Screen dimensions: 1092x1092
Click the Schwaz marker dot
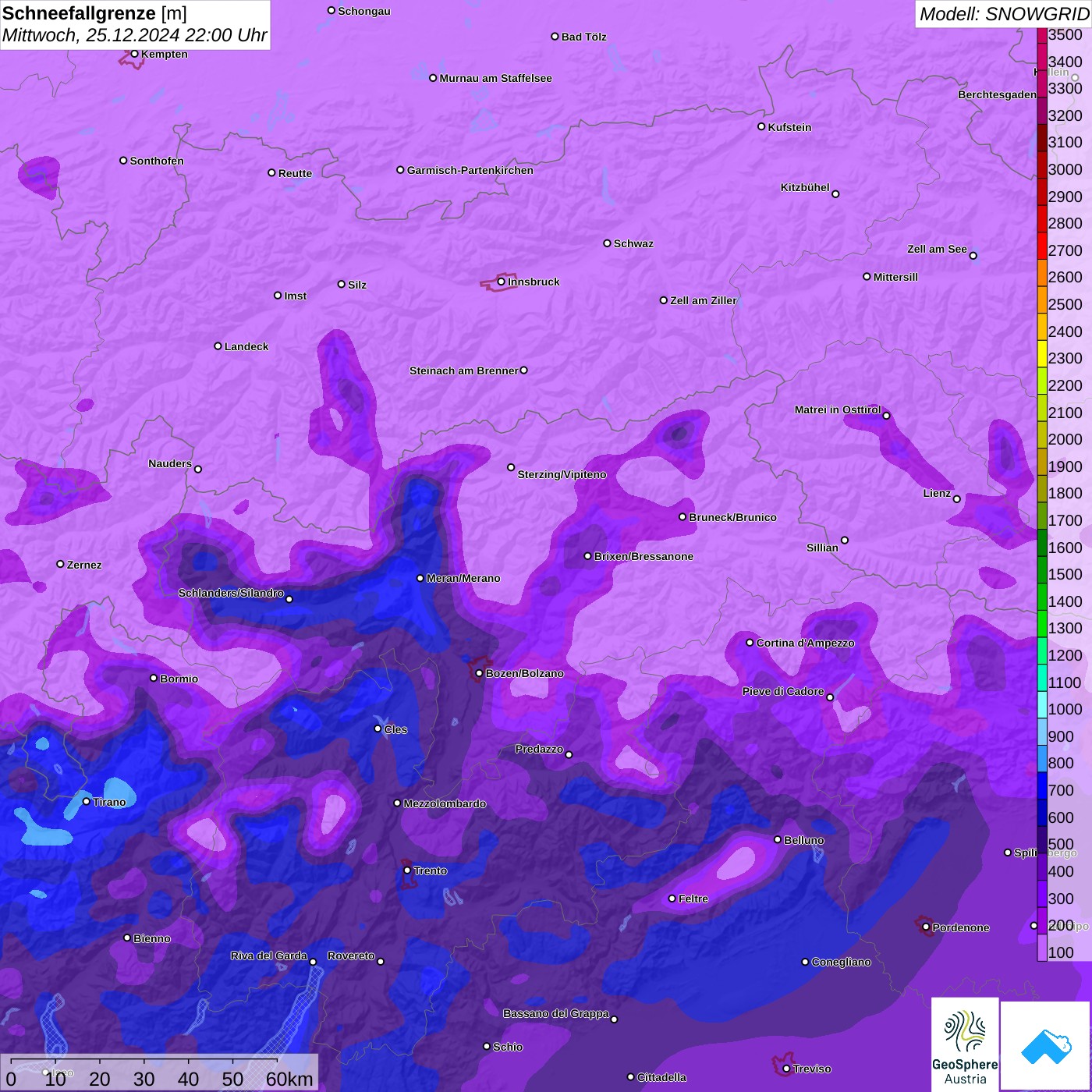pyautogui.click(x=607, y=243)
